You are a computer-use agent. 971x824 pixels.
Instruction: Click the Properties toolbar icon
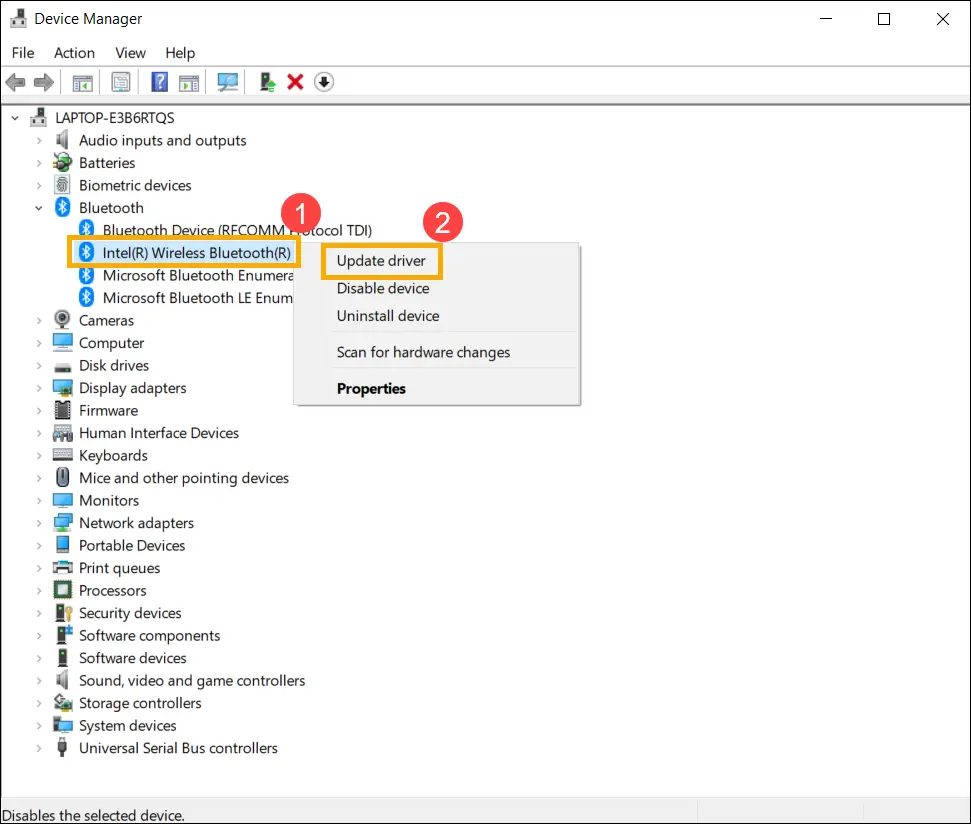pos(121,82)
